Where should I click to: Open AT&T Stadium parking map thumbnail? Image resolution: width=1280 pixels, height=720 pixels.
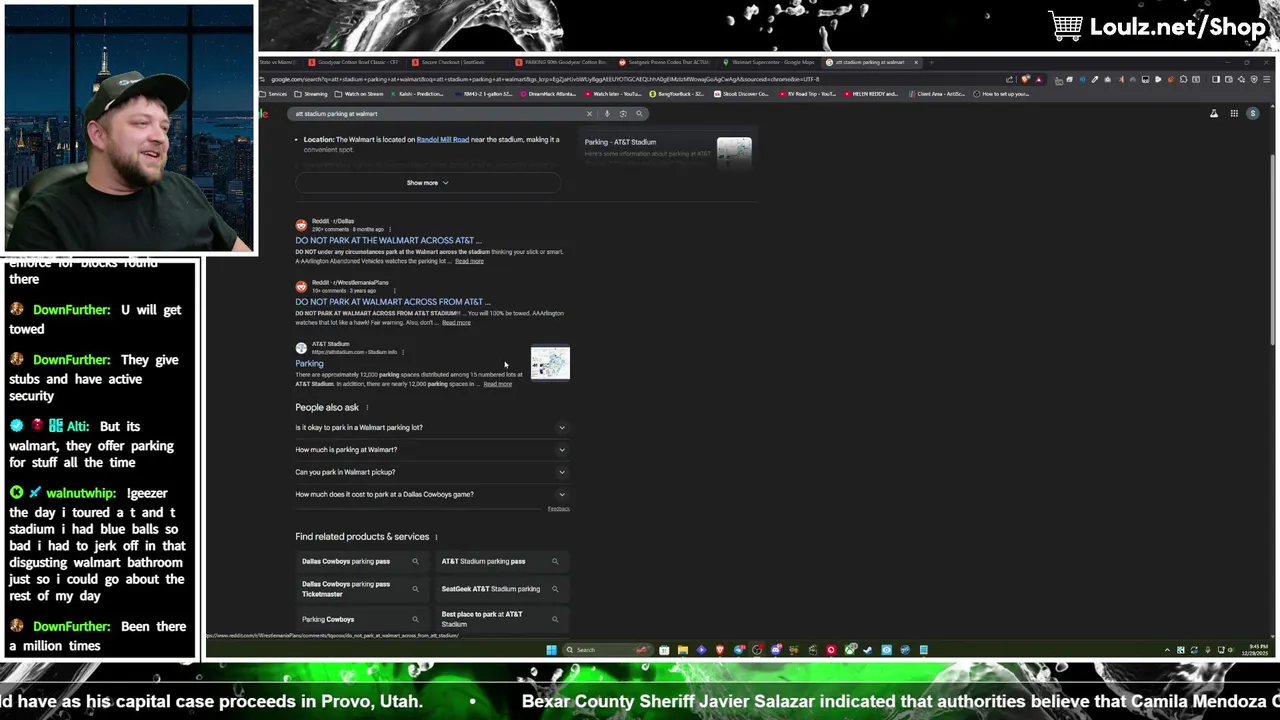coord(550,363)
